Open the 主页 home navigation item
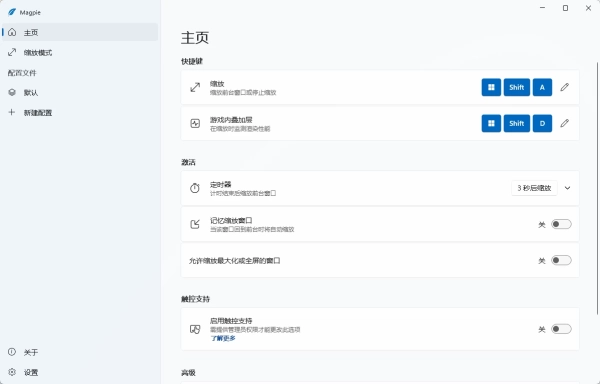600x384 pixels. [x=80, y=33]
